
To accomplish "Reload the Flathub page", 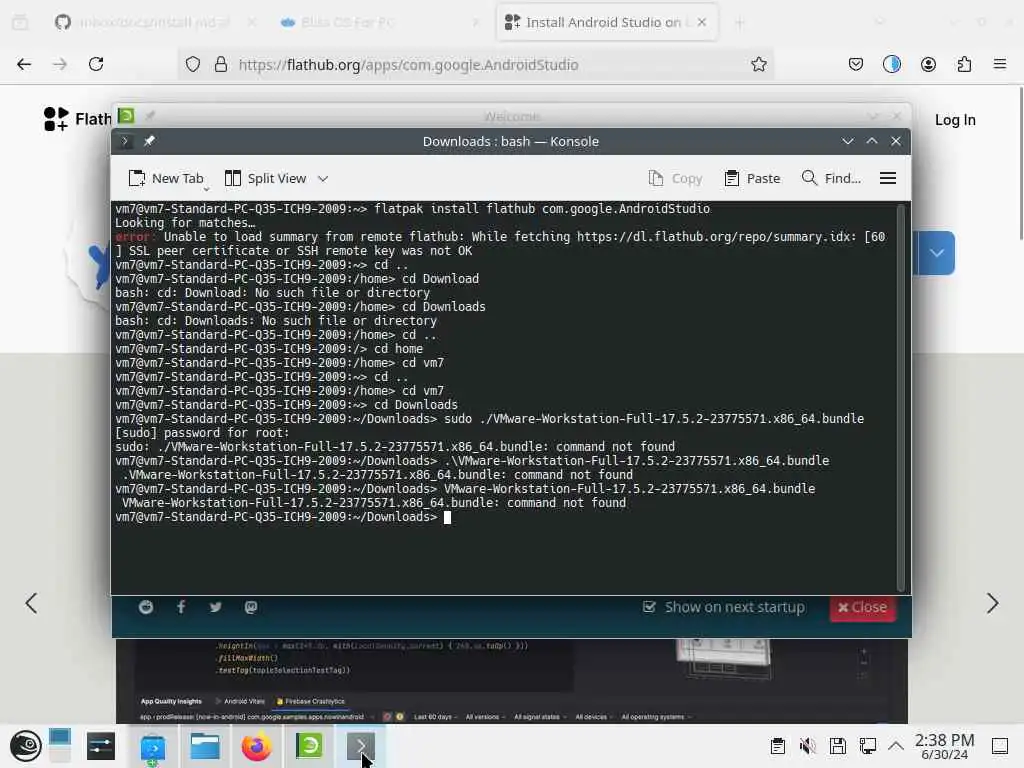I will [96, 64].
